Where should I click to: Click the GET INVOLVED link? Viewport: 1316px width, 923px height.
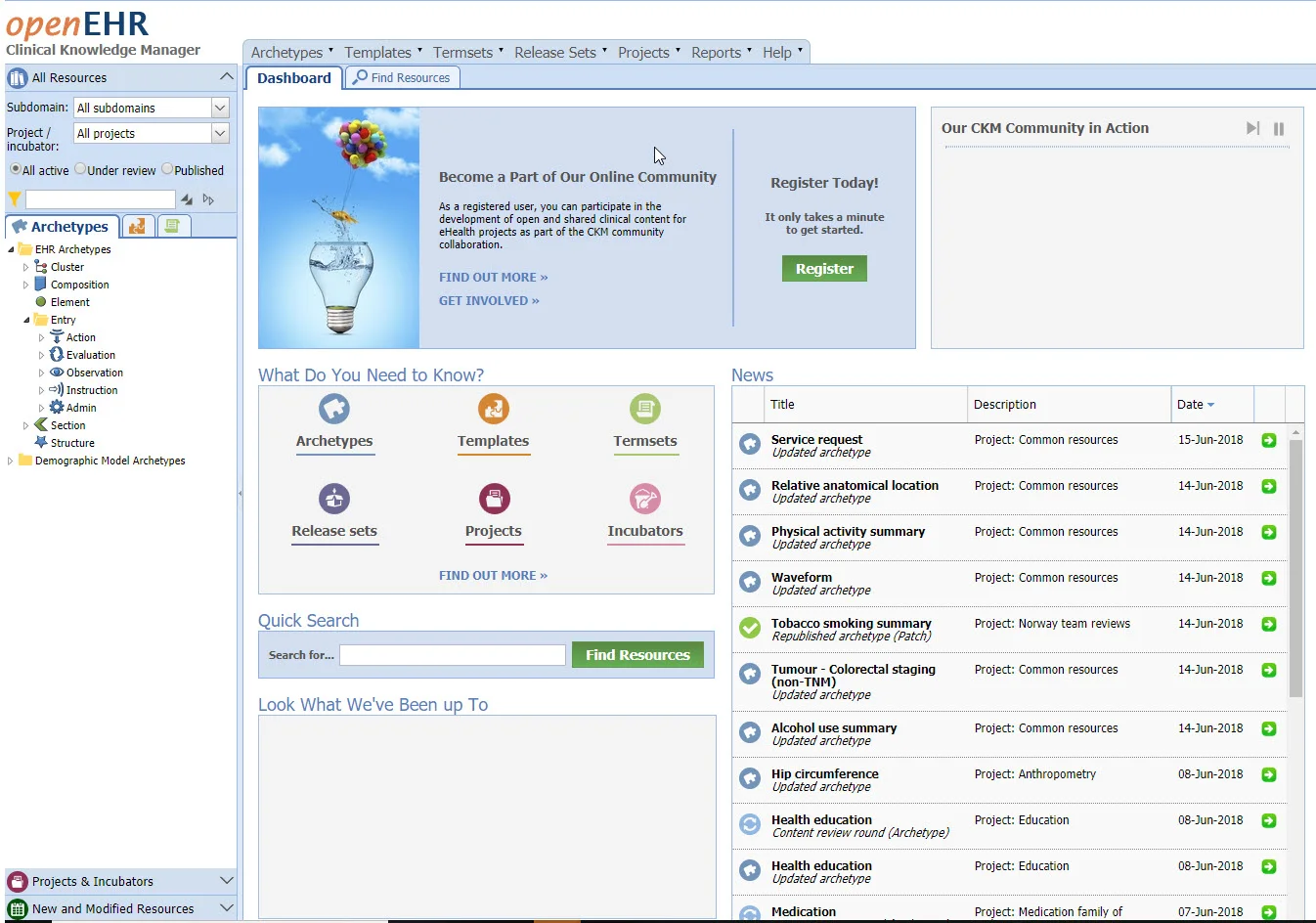click(x=489, y=301)
